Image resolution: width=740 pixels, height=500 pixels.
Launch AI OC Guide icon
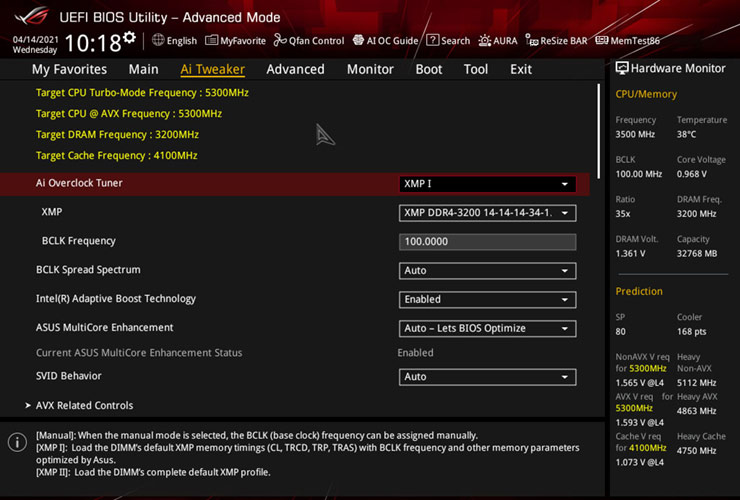358,41
